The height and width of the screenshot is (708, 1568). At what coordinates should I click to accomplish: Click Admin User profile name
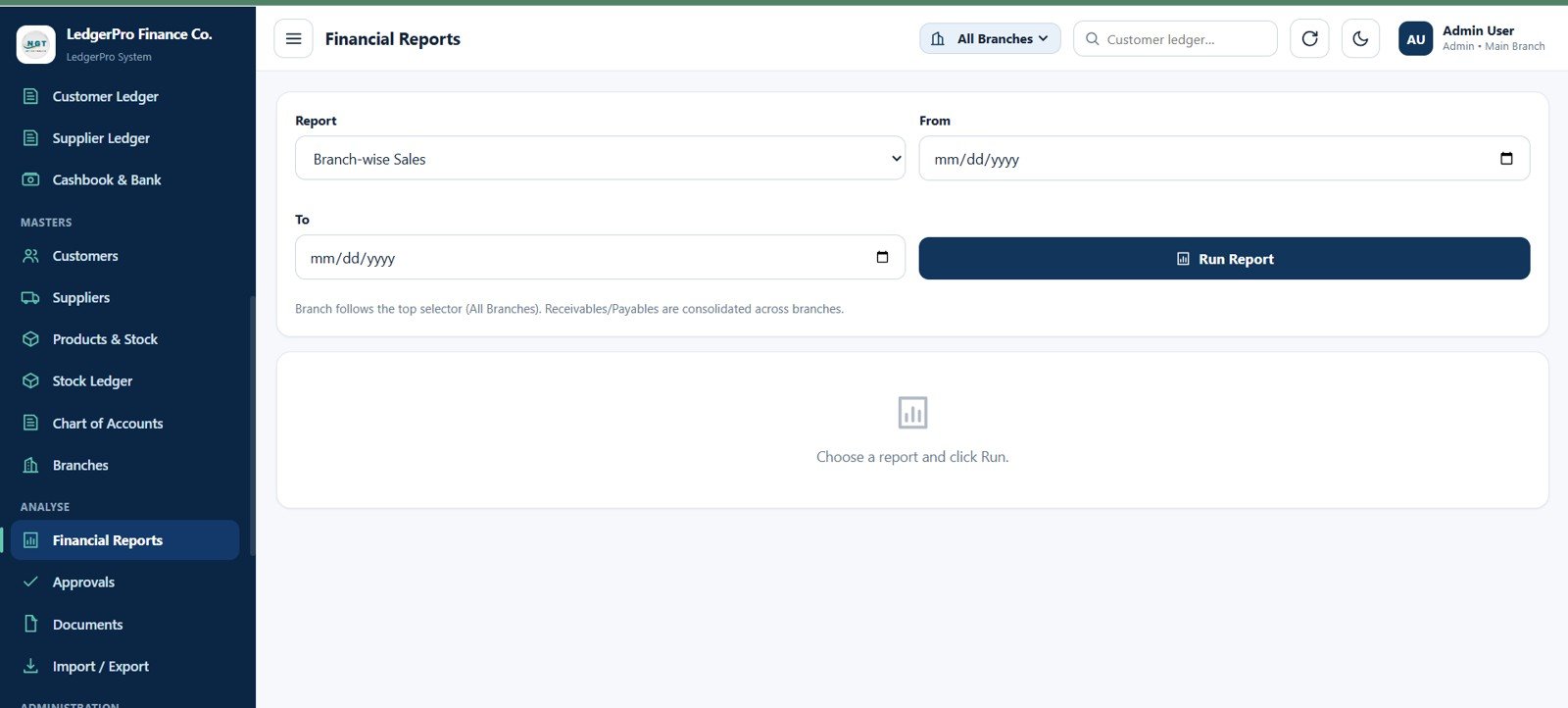point(1478,30)
